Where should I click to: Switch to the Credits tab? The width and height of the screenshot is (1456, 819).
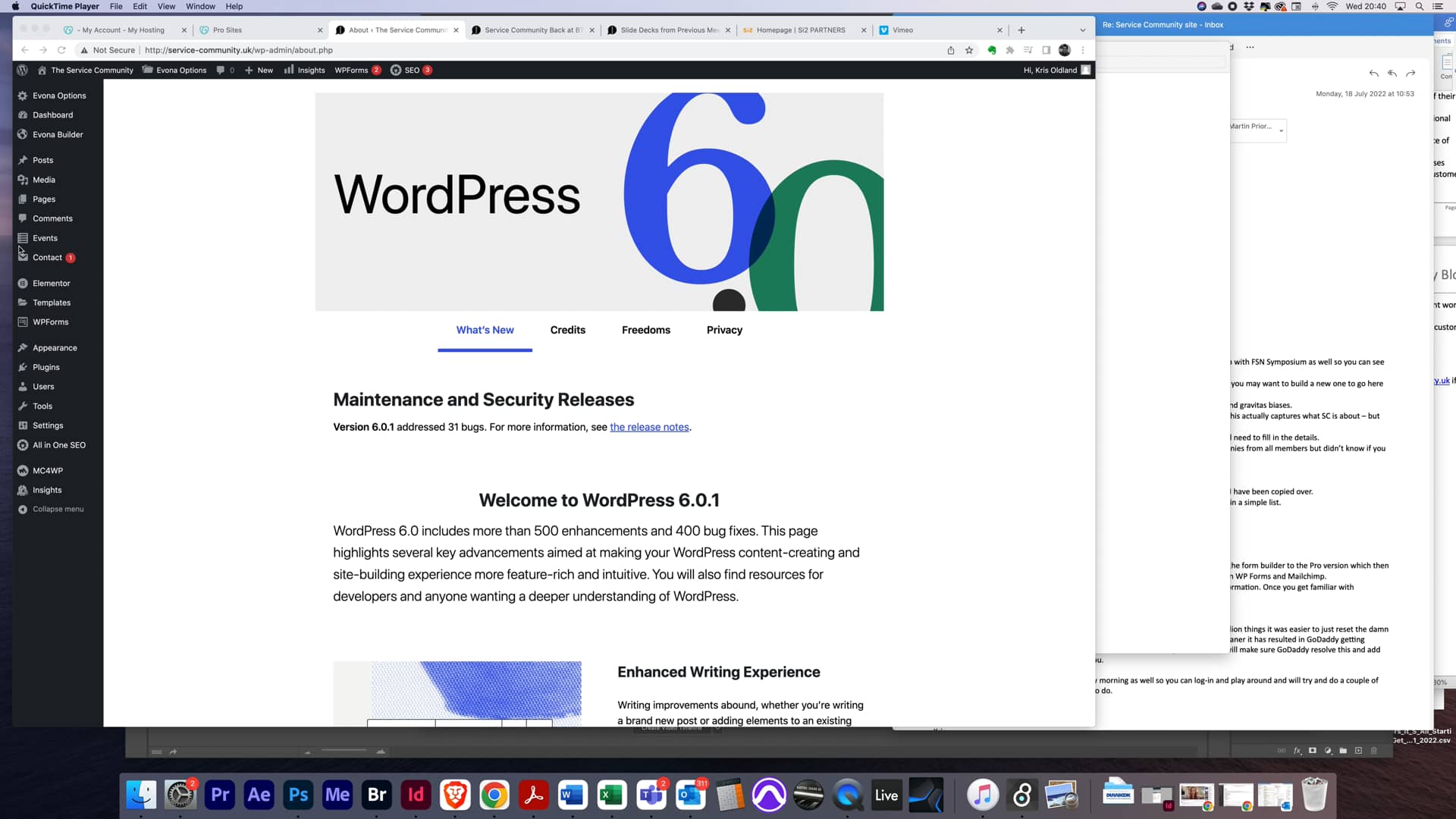pyautogui.click(x=568, y=330)
